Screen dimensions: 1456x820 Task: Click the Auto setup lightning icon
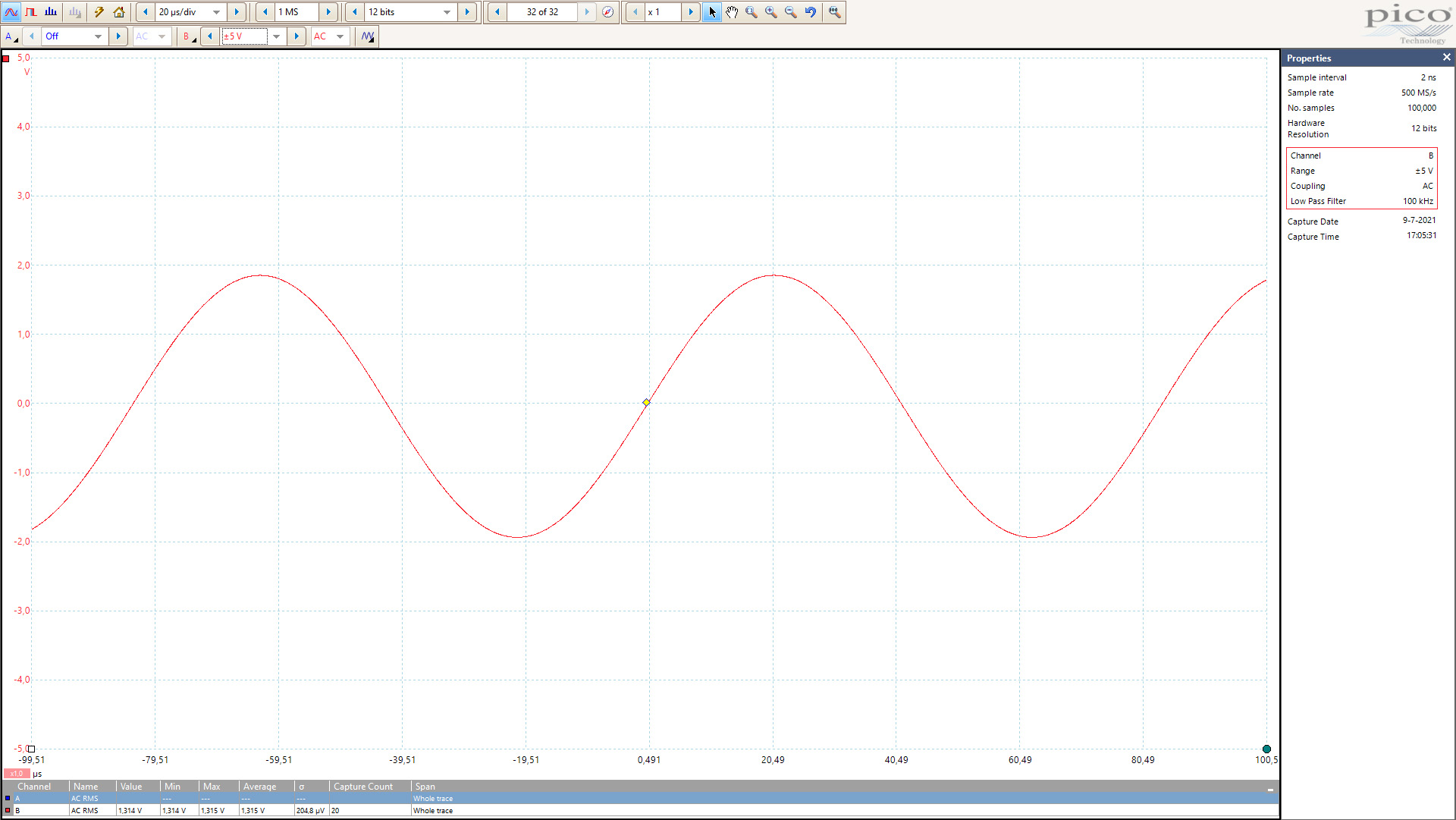coord(99,12)
